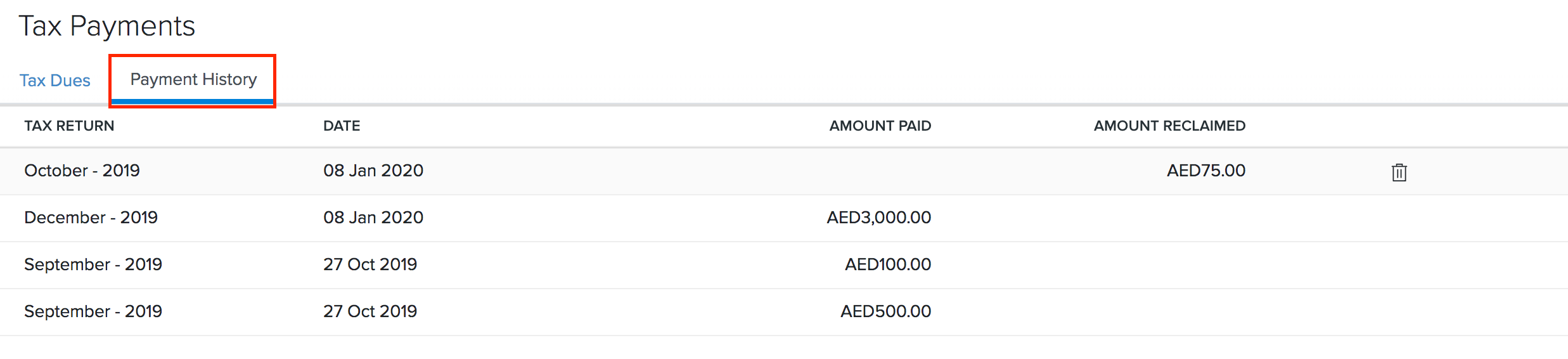Select September - 2019 entry with AED100.00 paid
Viewport: 1568px width, 359px height.
(93, 264)
